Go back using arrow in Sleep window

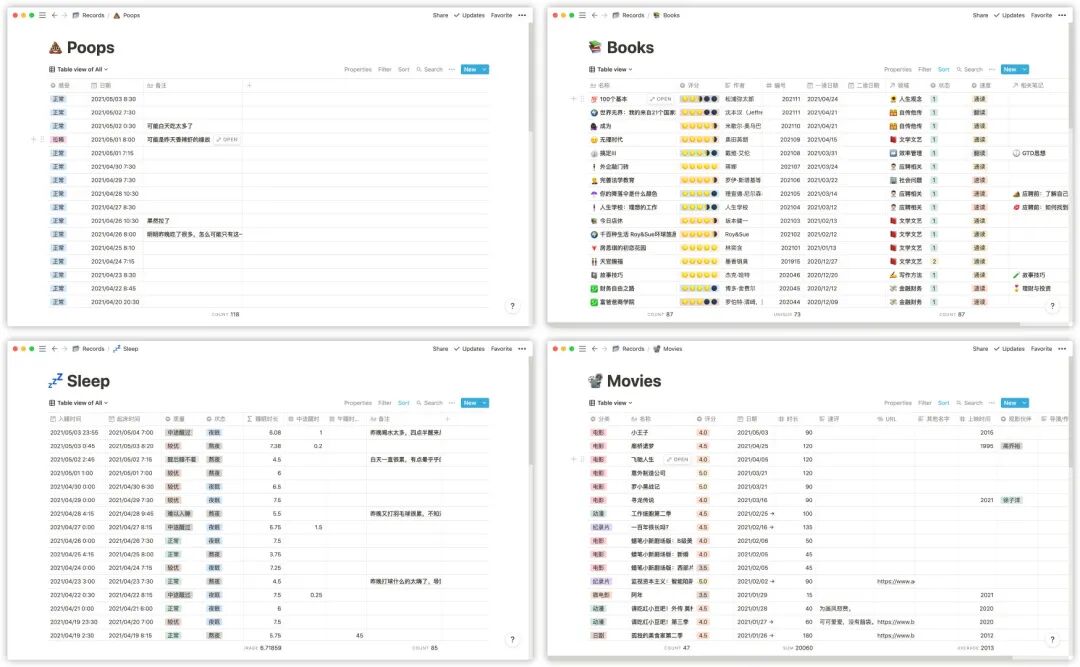pyautogui.click(x=54, y=349)
